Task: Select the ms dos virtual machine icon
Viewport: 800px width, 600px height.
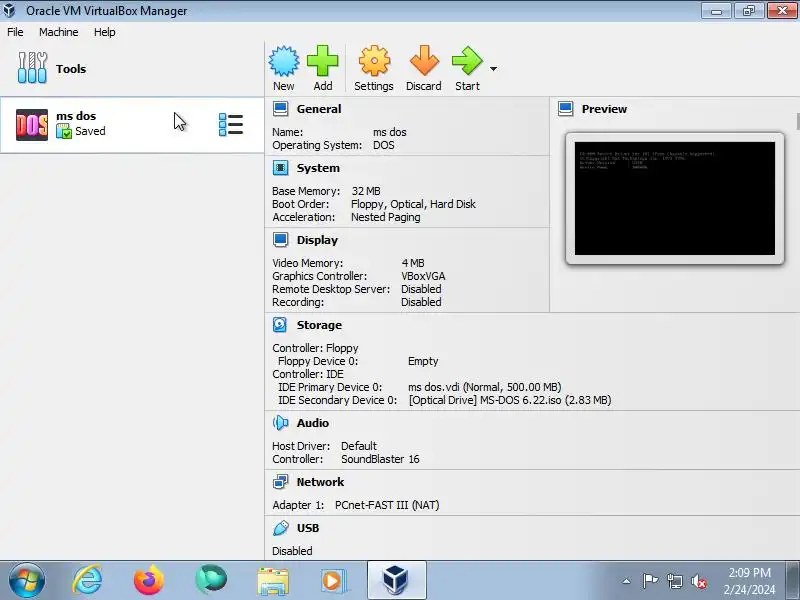Action: pyautogui.click(x=32, y=124)
